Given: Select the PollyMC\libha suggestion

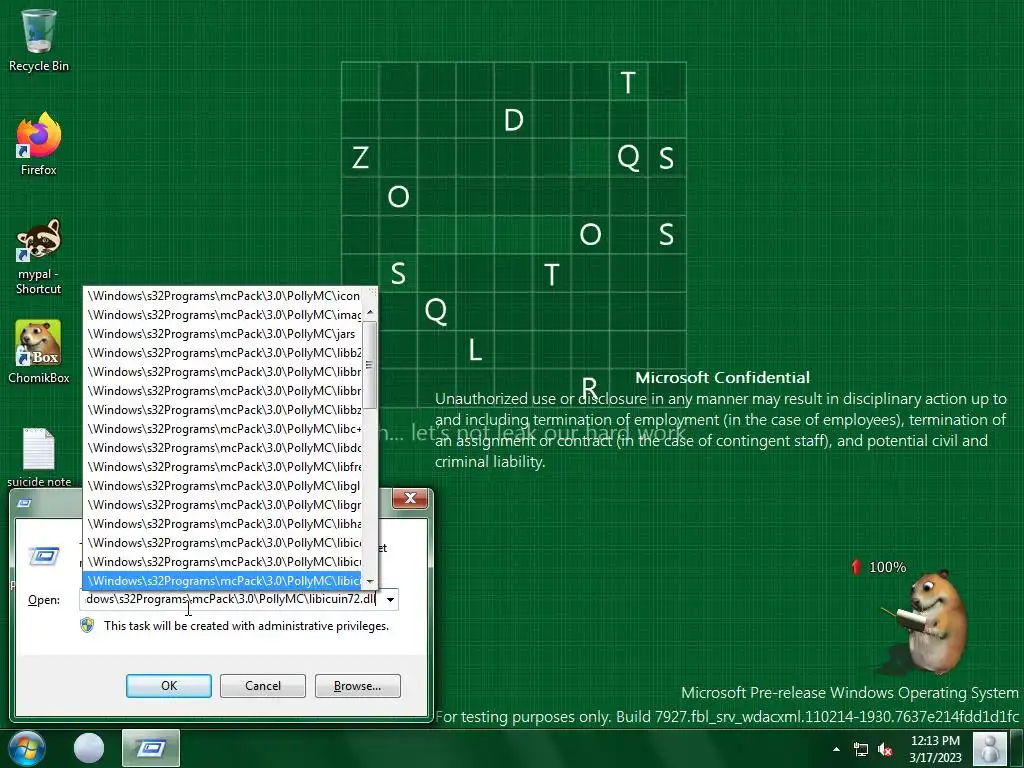Looking at the screenshot, I should 223,523.
